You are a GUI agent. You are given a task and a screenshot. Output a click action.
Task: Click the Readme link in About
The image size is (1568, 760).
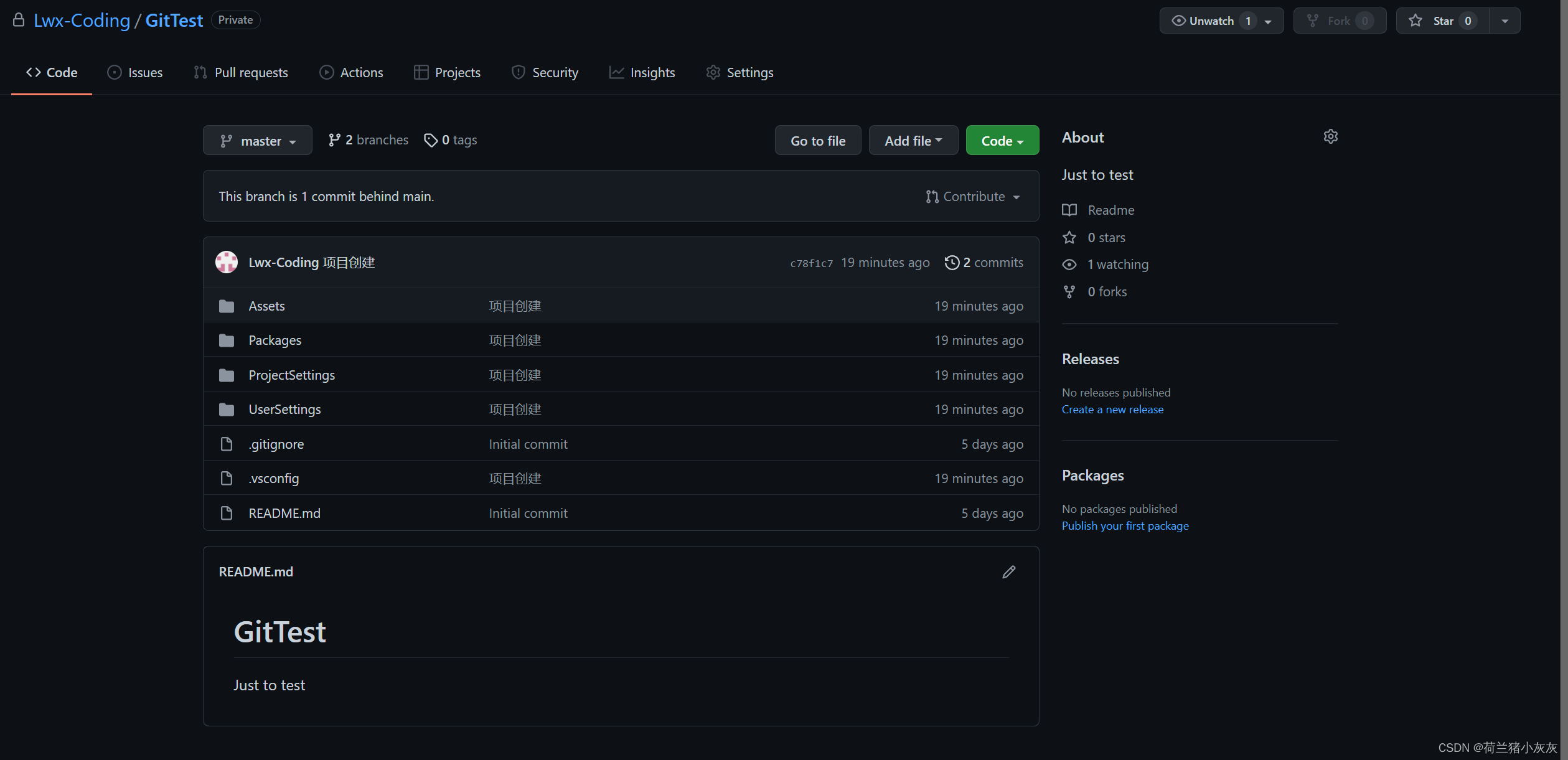click(x=1110, y=210)
